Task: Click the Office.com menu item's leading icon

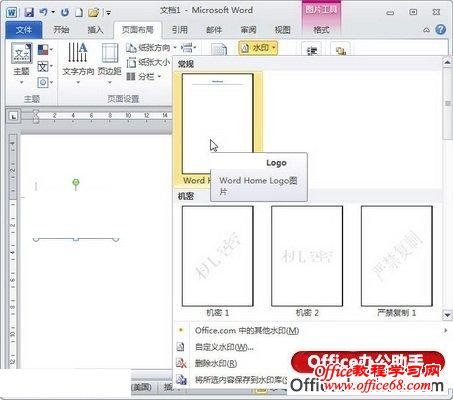Action: coord(181,330)
